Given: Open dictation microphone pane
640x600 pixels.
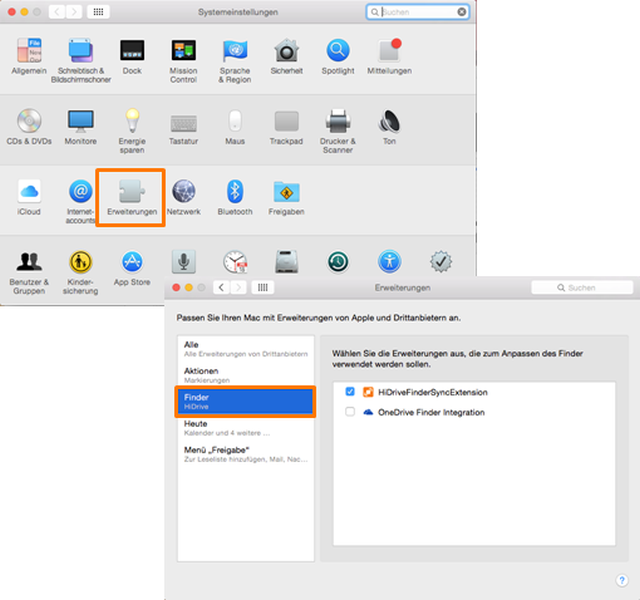Looking at the screenshot, I should [183, 262].
